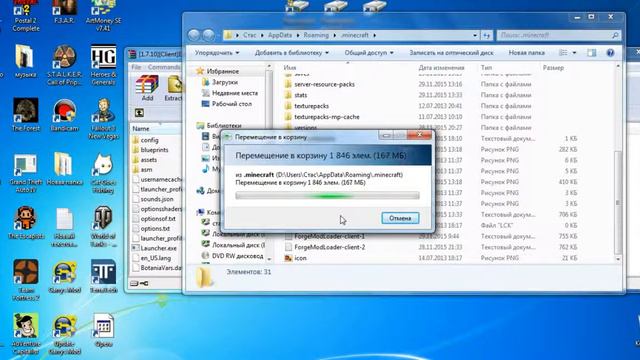Open the Fallout 3 New Vegas shortcut
Screen dimensions: 640x360
point(103,119)
